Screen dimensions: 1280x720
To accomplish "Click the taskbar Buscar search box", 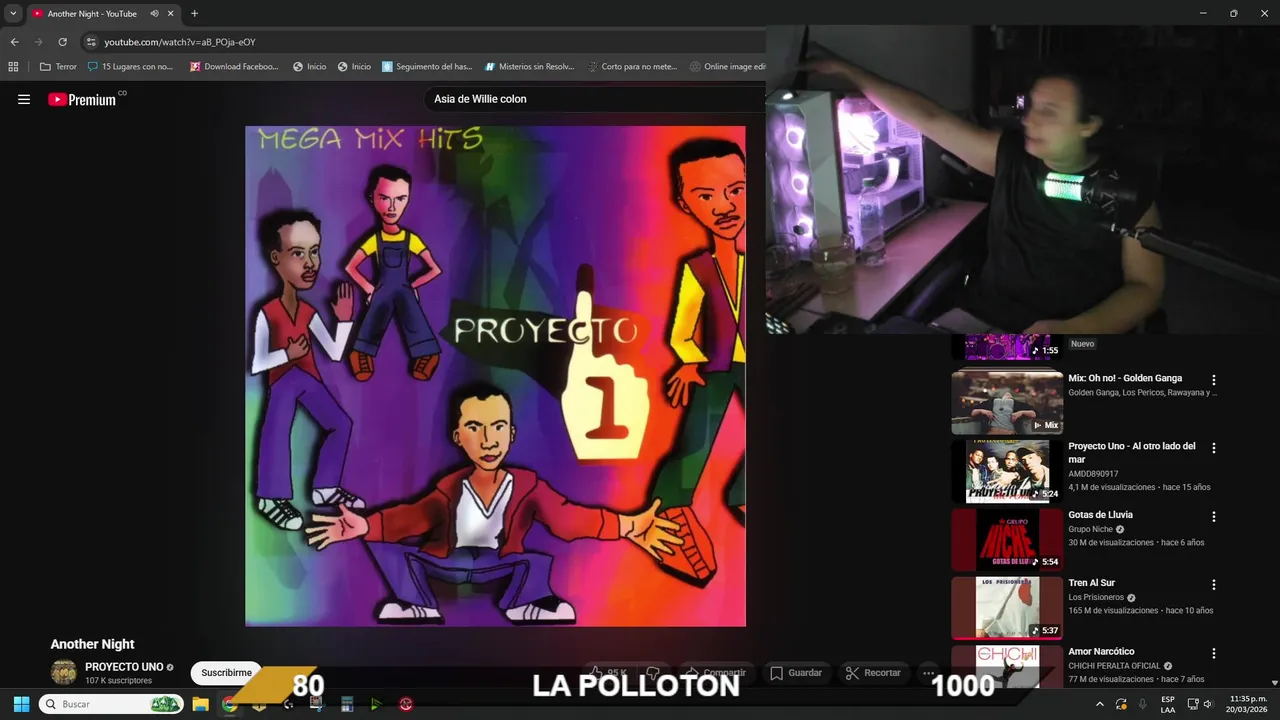I will coord(110,704).
